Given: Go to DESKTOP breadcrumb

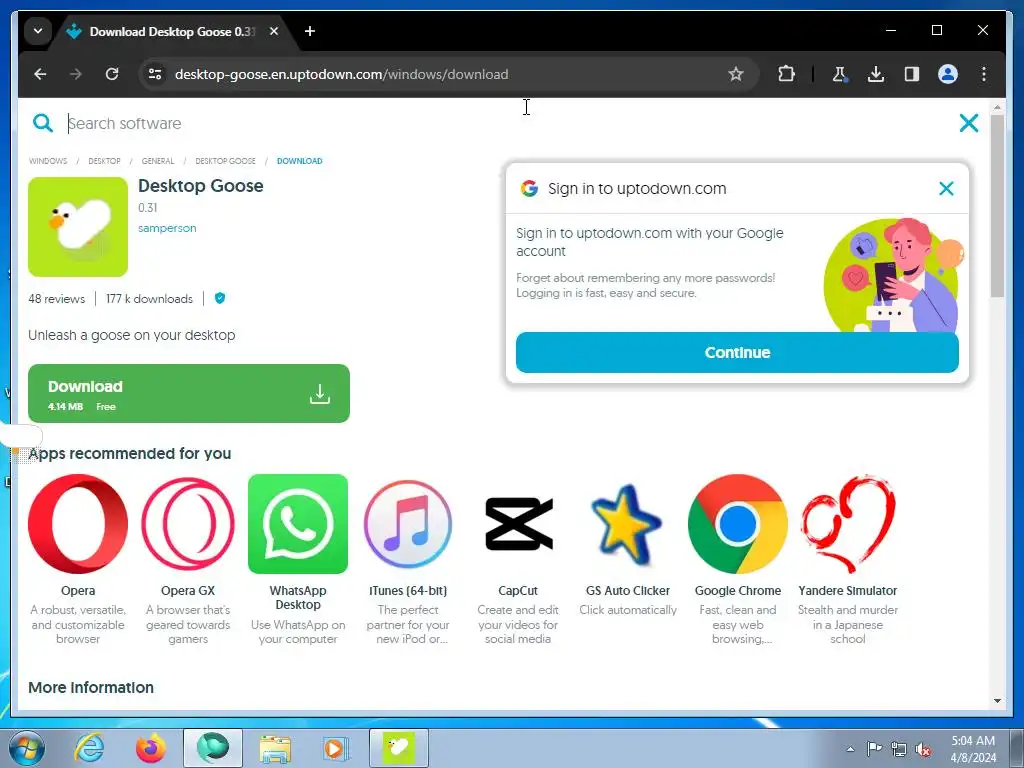Looking at the screenshot, I should [104, 161].
